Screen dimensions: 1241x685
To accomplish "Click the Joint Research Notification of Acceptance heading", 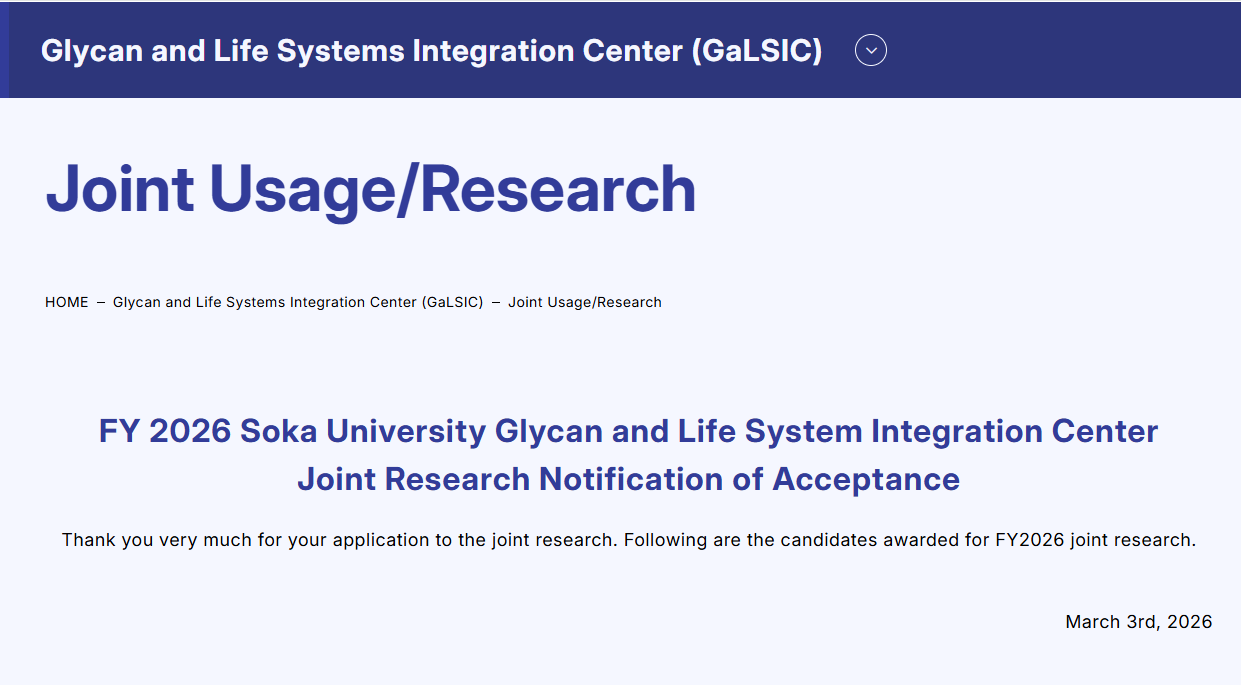I will (628, 479).
